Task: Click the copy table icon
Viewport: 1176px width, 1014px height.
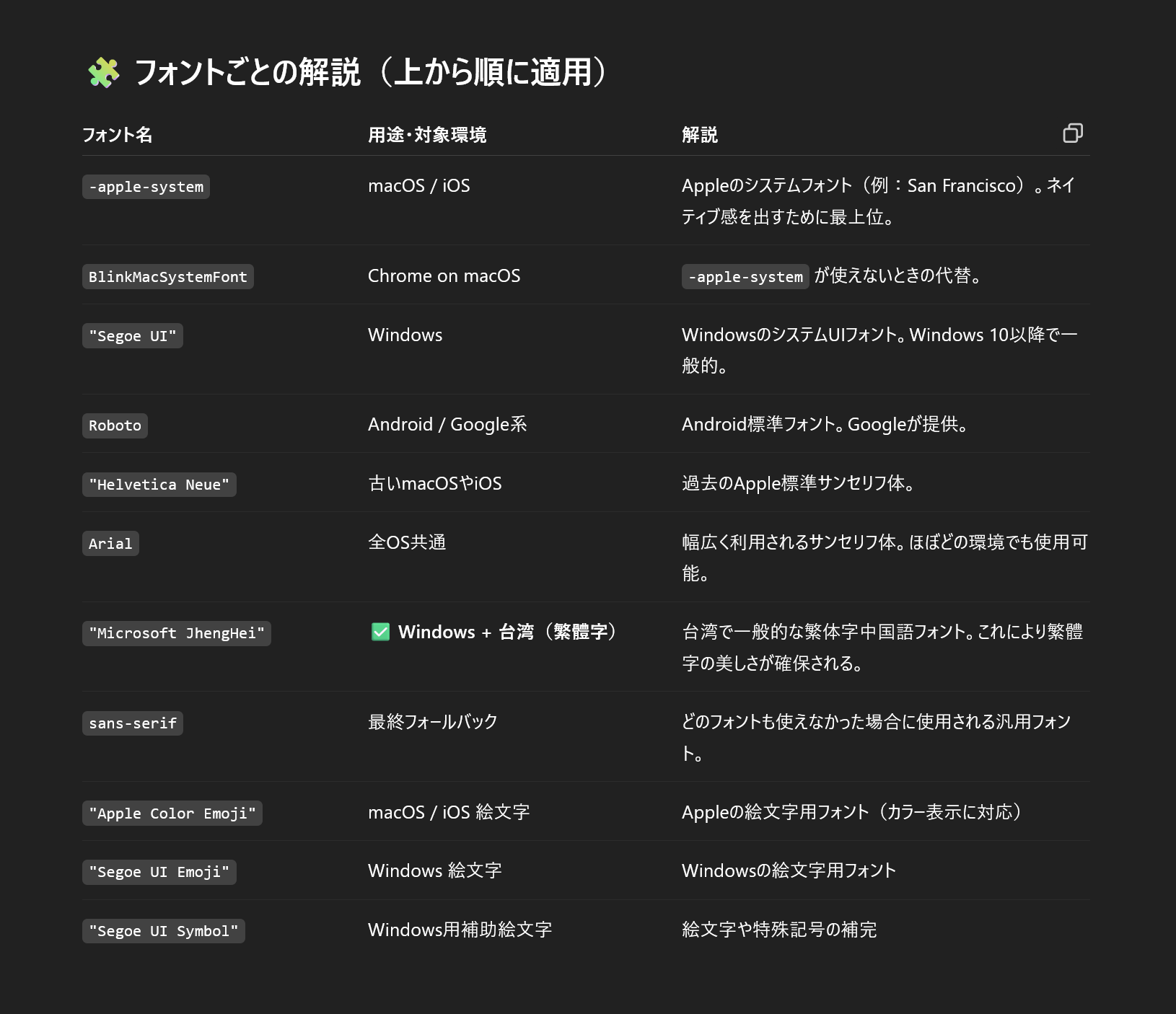Action: click(1073, 133)
